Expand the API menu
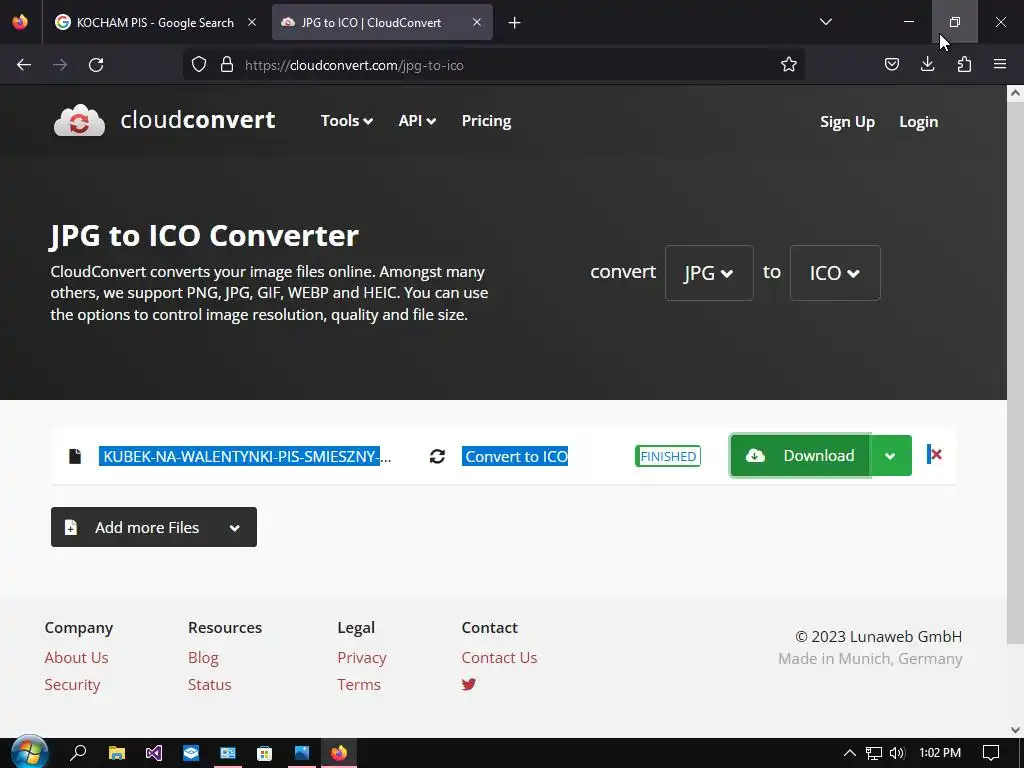The width and height of the screenshot is (1024, 768). pos(417,121)
